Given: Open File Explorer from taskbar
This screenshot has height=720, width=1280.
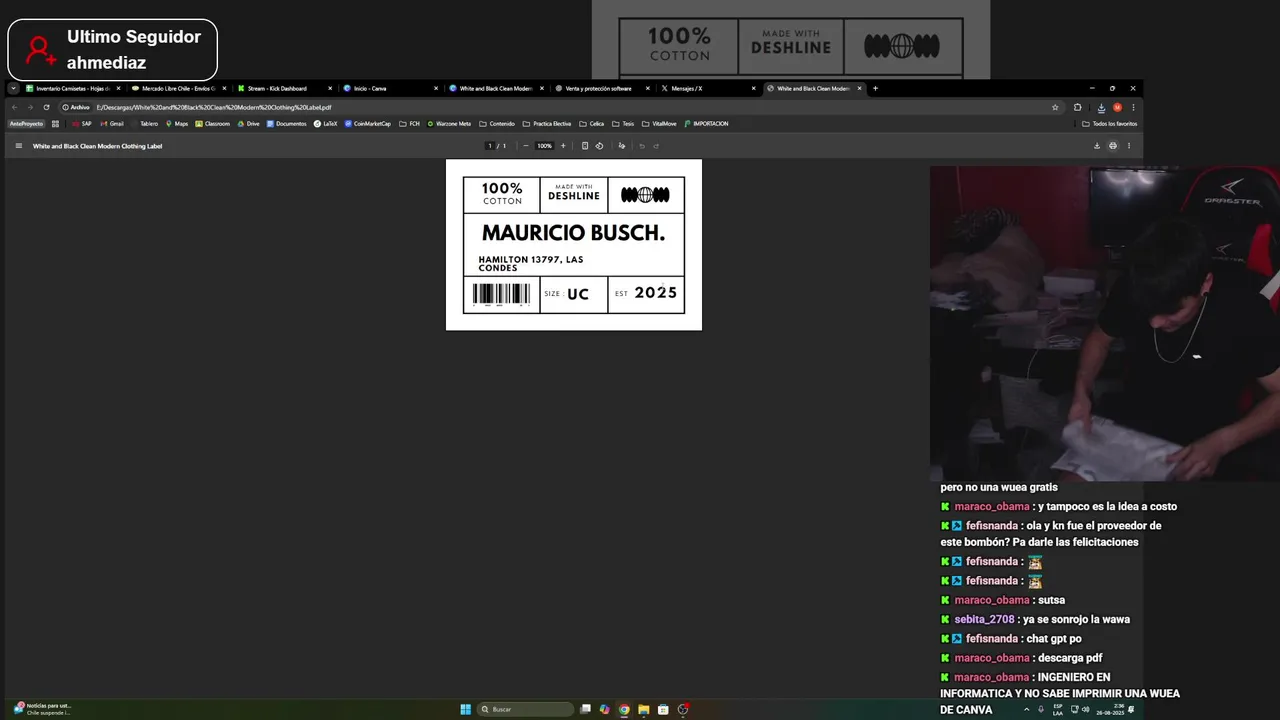Looking at the screenshot, I should 644,709.
